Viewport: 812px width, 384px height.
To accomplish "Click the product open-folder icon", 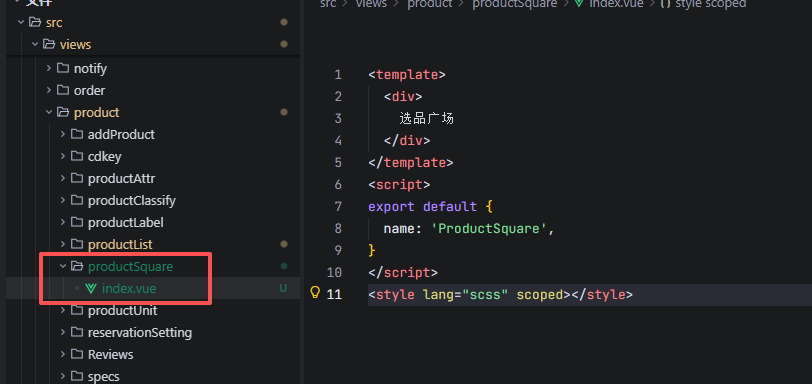I will (x=63, y=112).
